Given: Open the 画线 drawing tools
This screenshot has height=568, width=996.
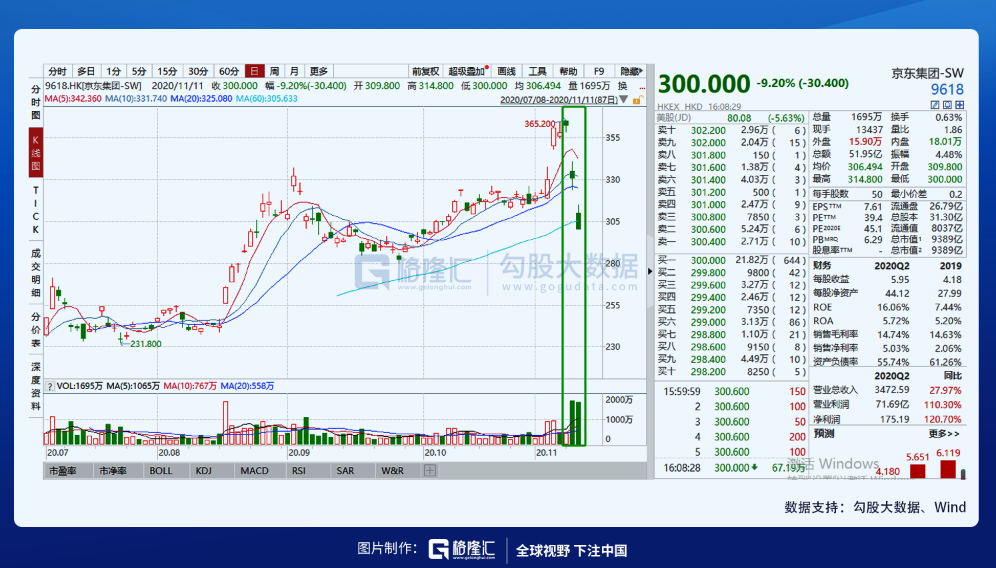Looking at the screenshot, I should (507, 71).
